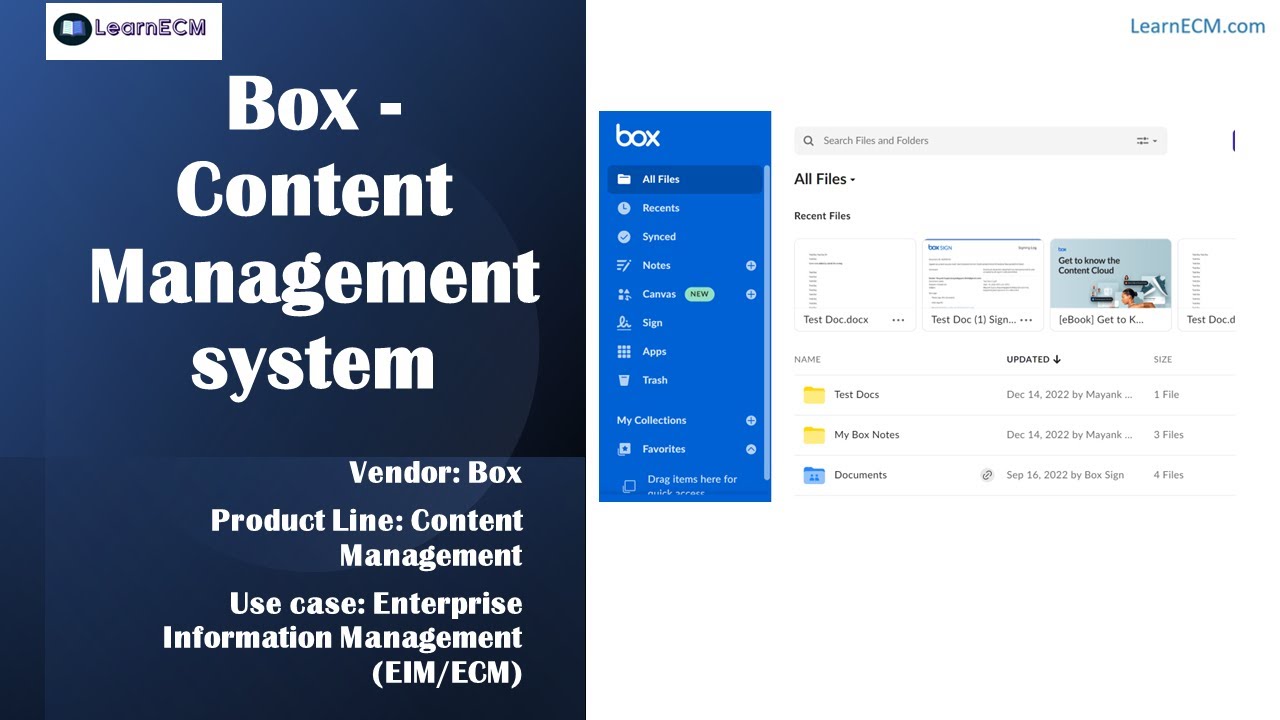Open more options for Test Doc (1) Sign
The width and height of the screenshot is (1280, 720).
click(x=1026, y=320)
